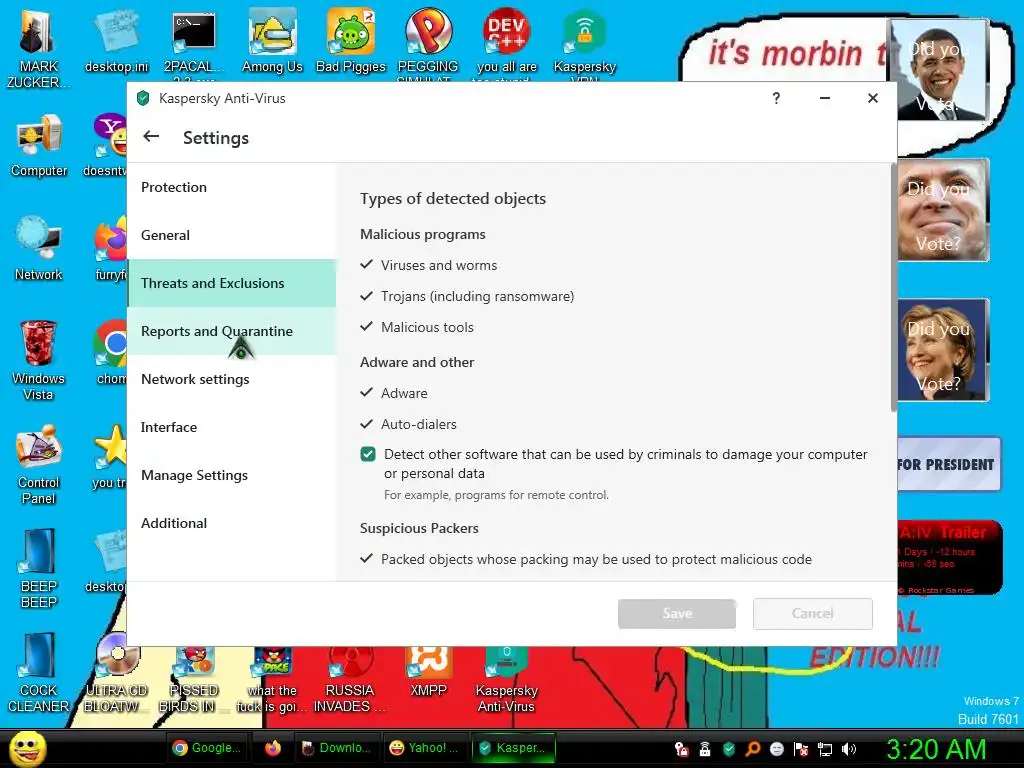
Task: Open Network settings section
Action: (x=232, y=379)
